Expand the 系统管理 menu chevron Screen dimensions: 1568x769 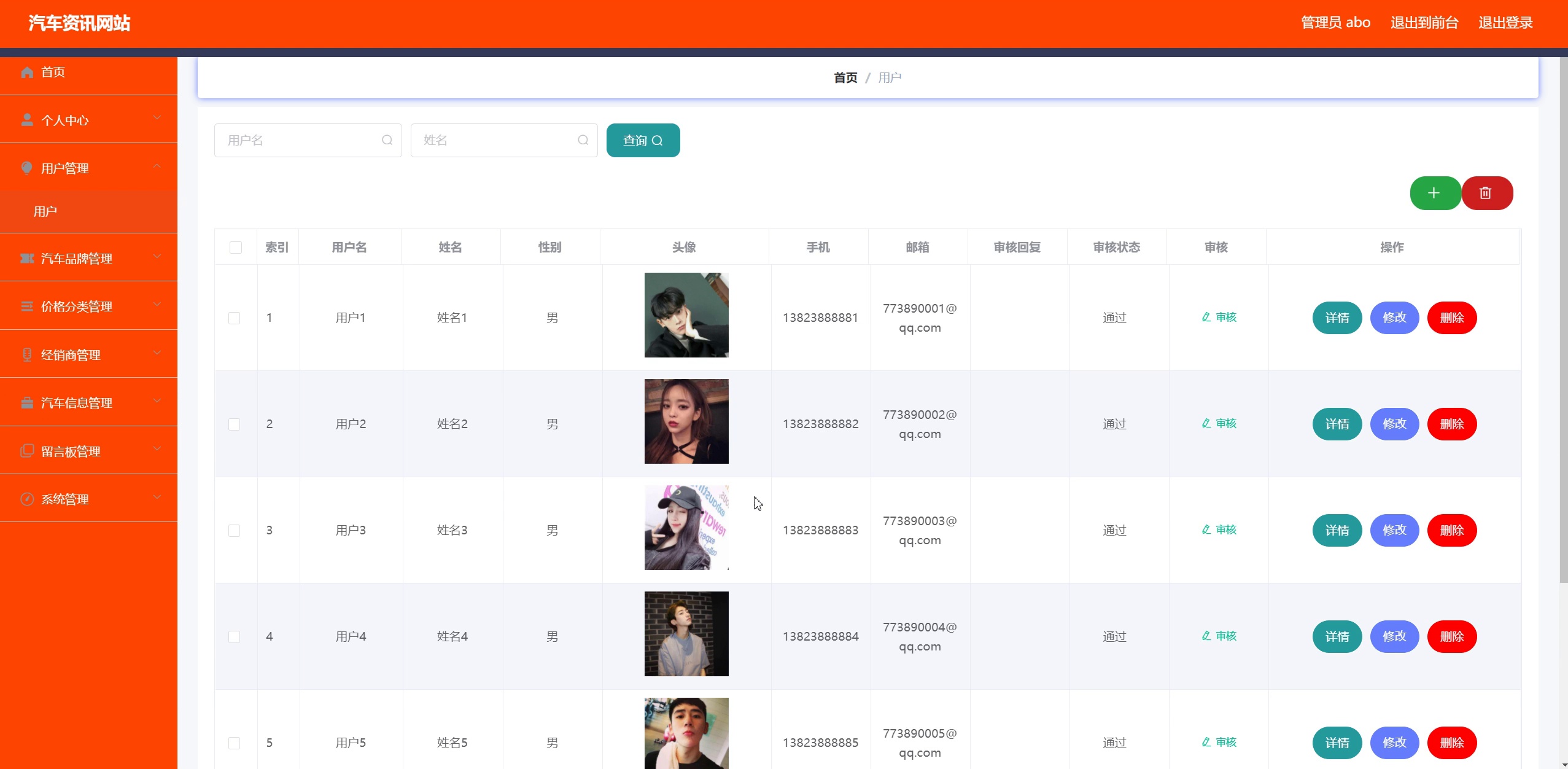[x=157, y=497]
